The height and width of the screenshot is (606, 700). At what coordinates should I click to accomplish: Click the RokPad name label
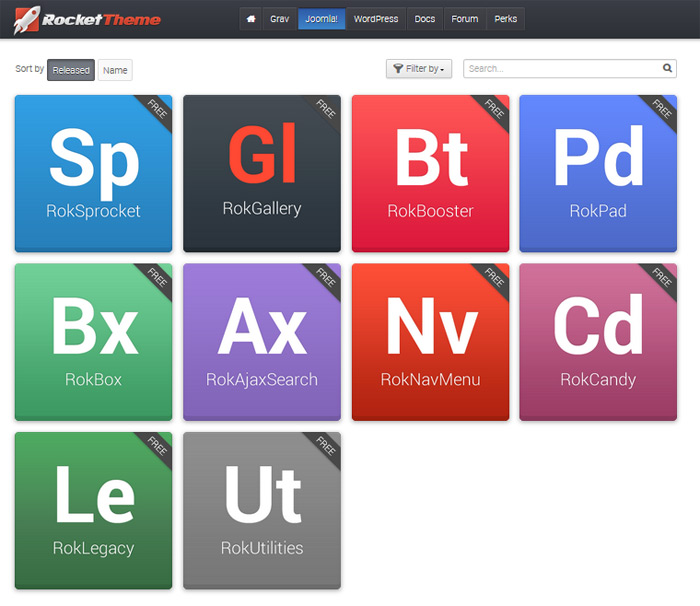(598, 211)
